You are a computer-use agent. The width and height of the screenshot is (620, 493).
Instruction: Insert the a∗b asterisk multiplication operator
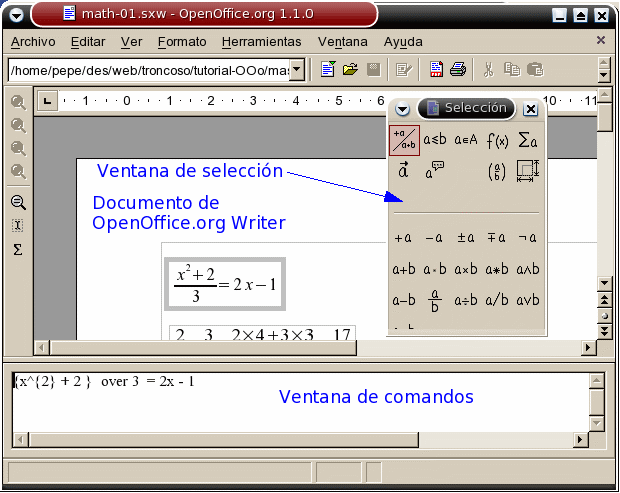point(497,269)
